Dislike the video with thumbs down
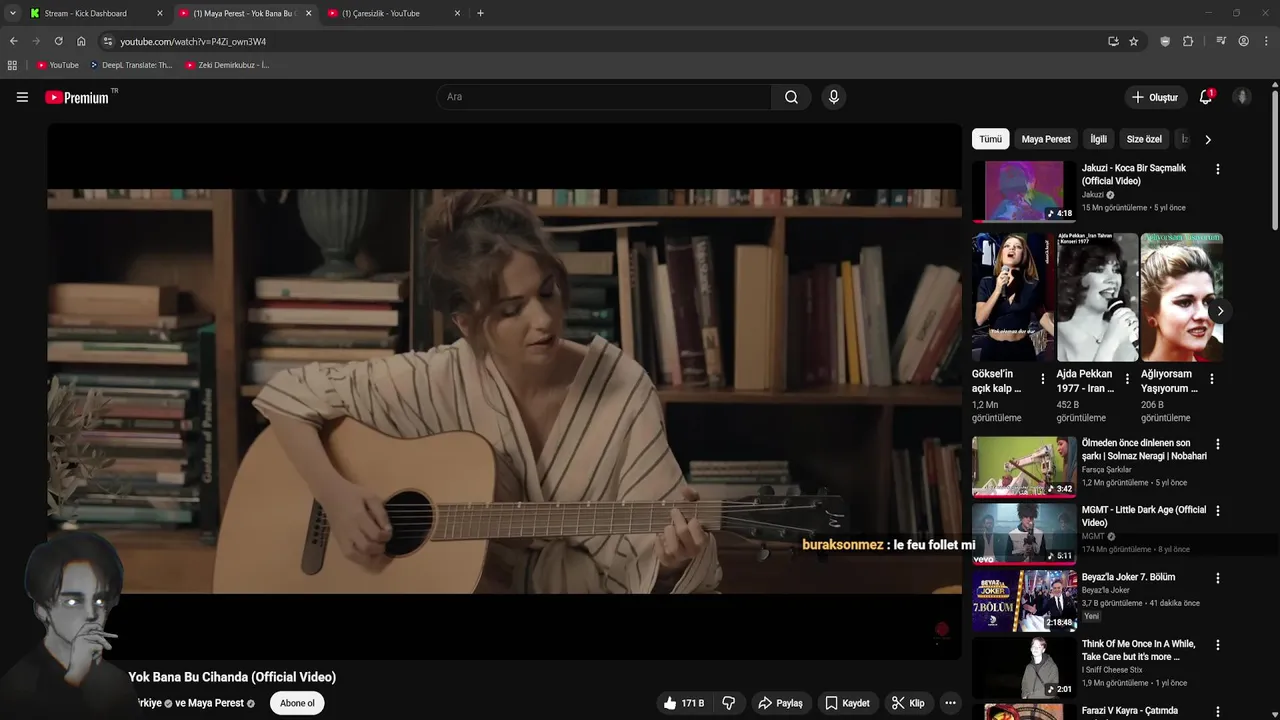 pyautogui.click(x=729, y=703)
